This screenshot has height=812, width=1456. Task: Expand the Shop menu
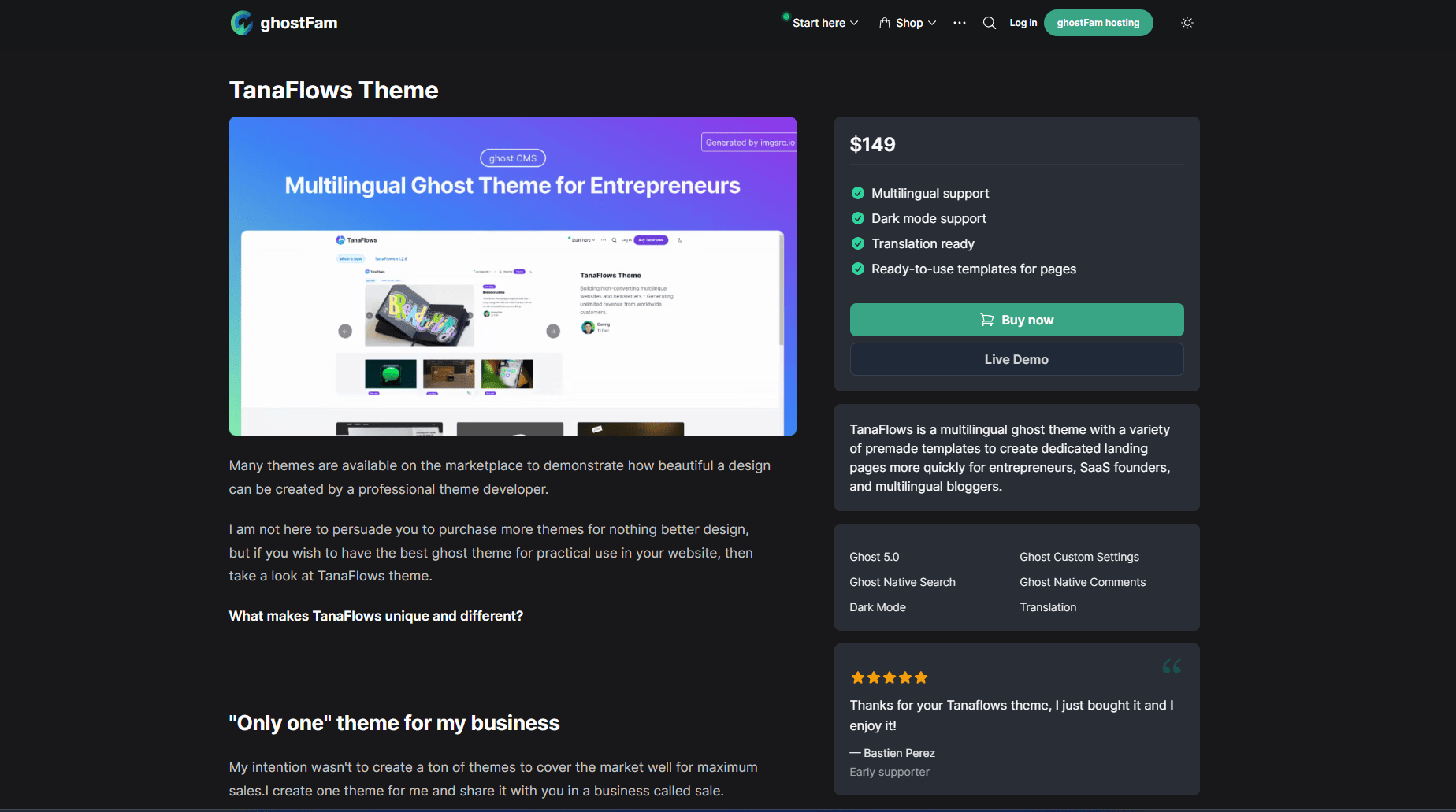point(907,23)
